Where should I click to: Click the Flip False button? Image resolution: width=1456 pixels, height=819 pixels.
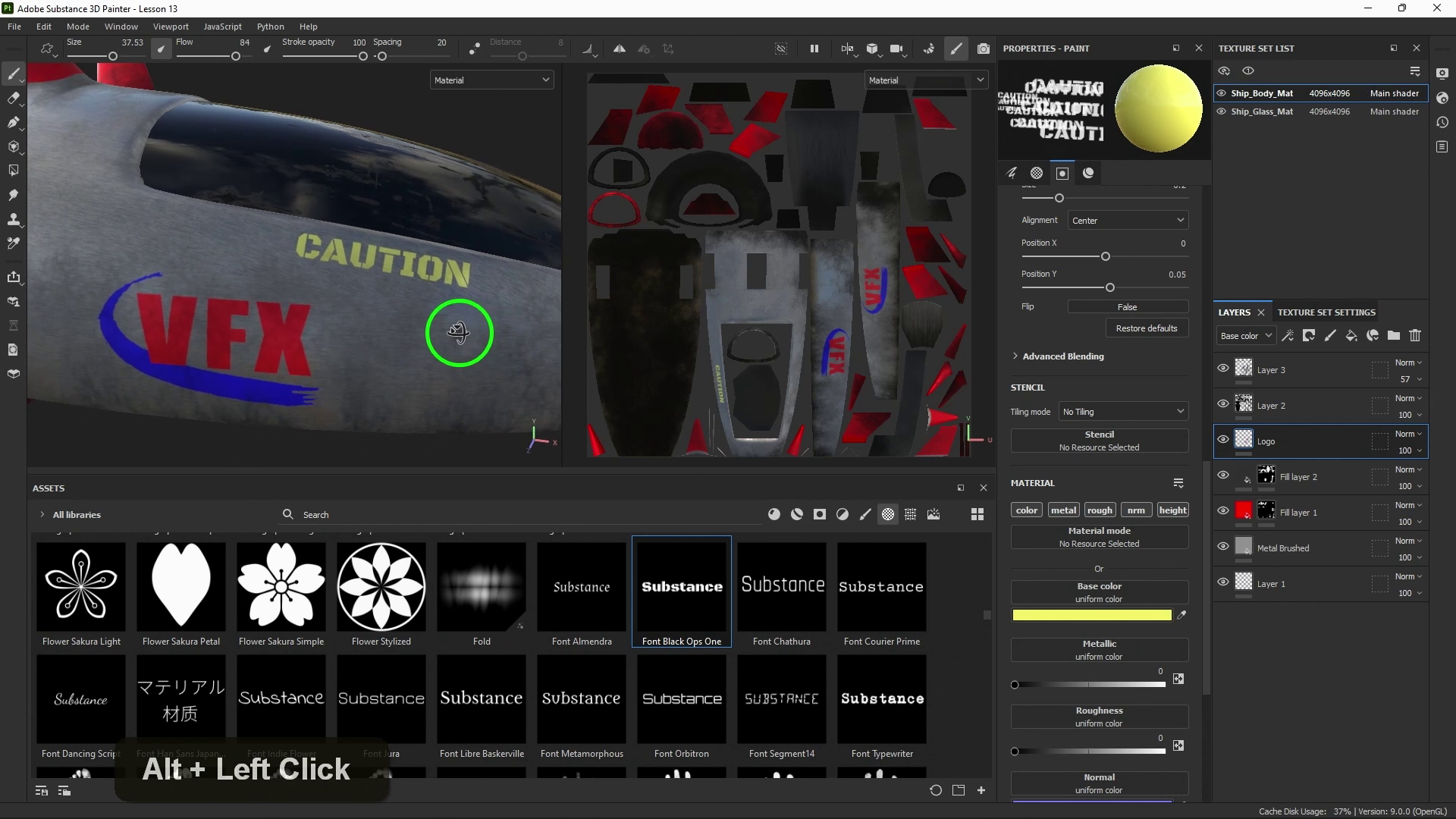(1128, 306)
